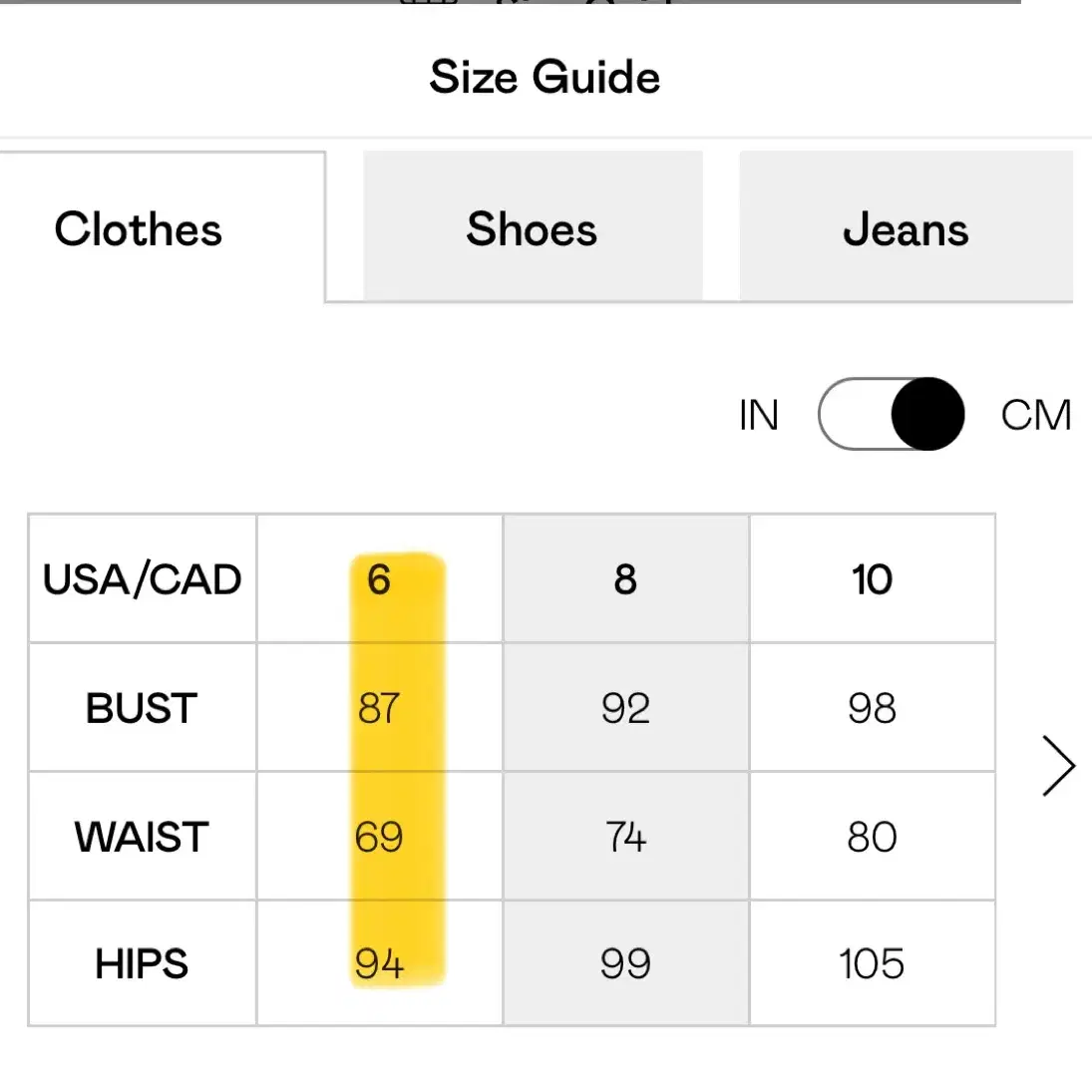Open the Shoes tab

(533, 226)
